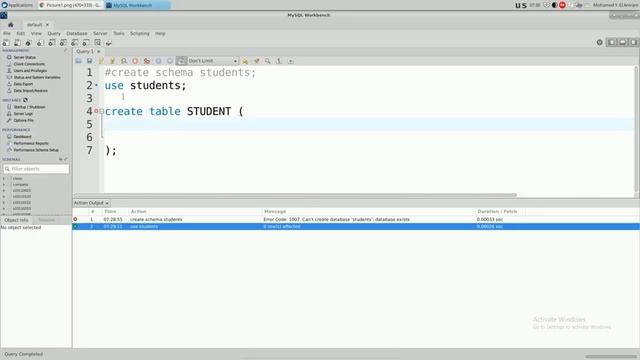The image size is (640, 360).
Task: Stop the running query red icon
Action: (135, 61)
